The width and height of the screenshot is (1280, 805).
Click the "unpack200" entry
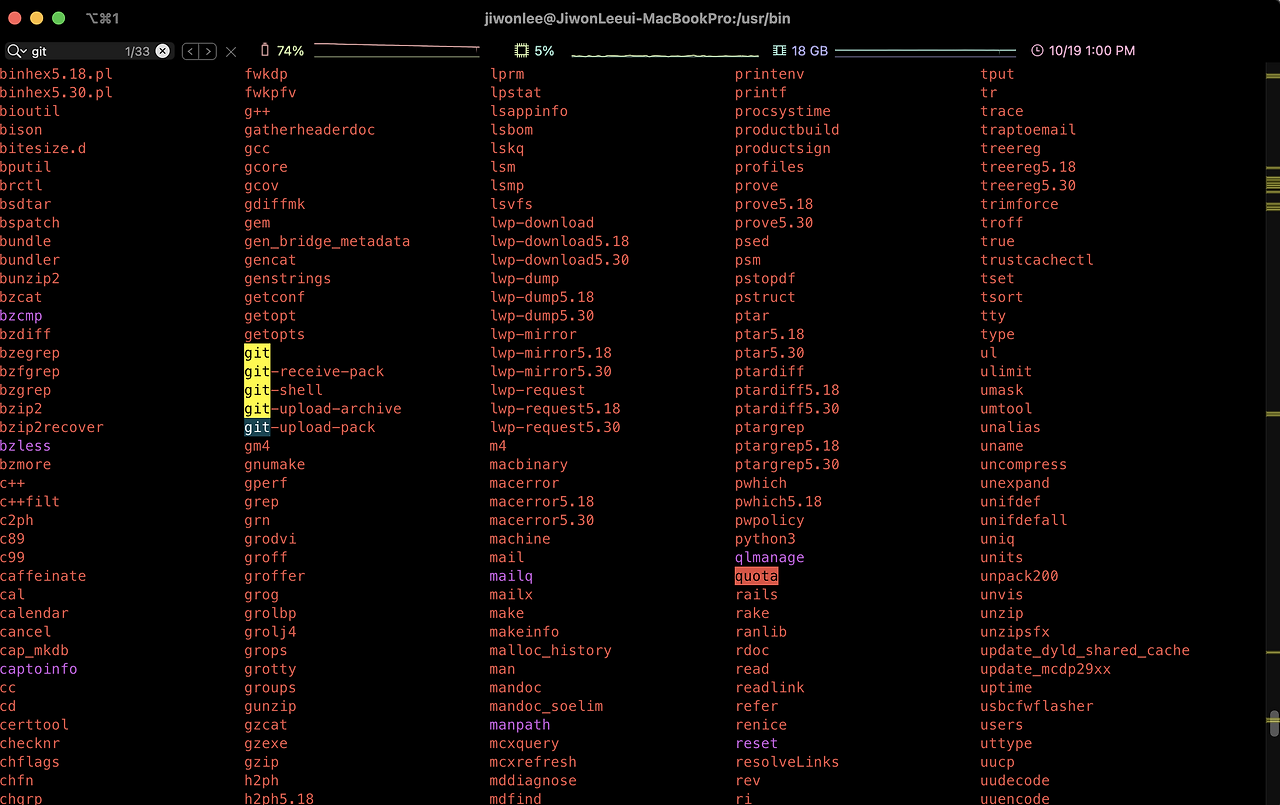click(1019, 576)
